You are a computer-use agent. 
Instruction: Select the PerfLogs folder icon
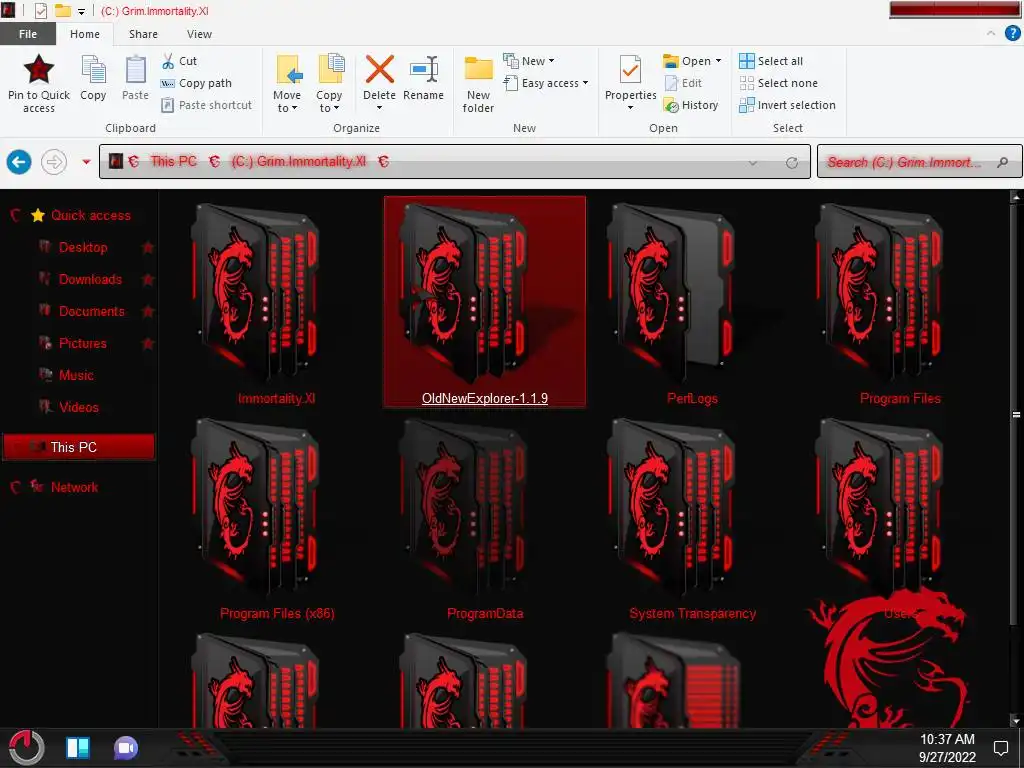669,291
